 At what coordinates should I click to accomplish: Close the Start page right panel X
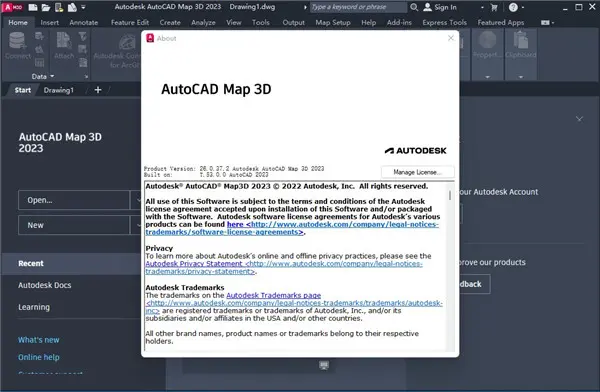point(579,119)
